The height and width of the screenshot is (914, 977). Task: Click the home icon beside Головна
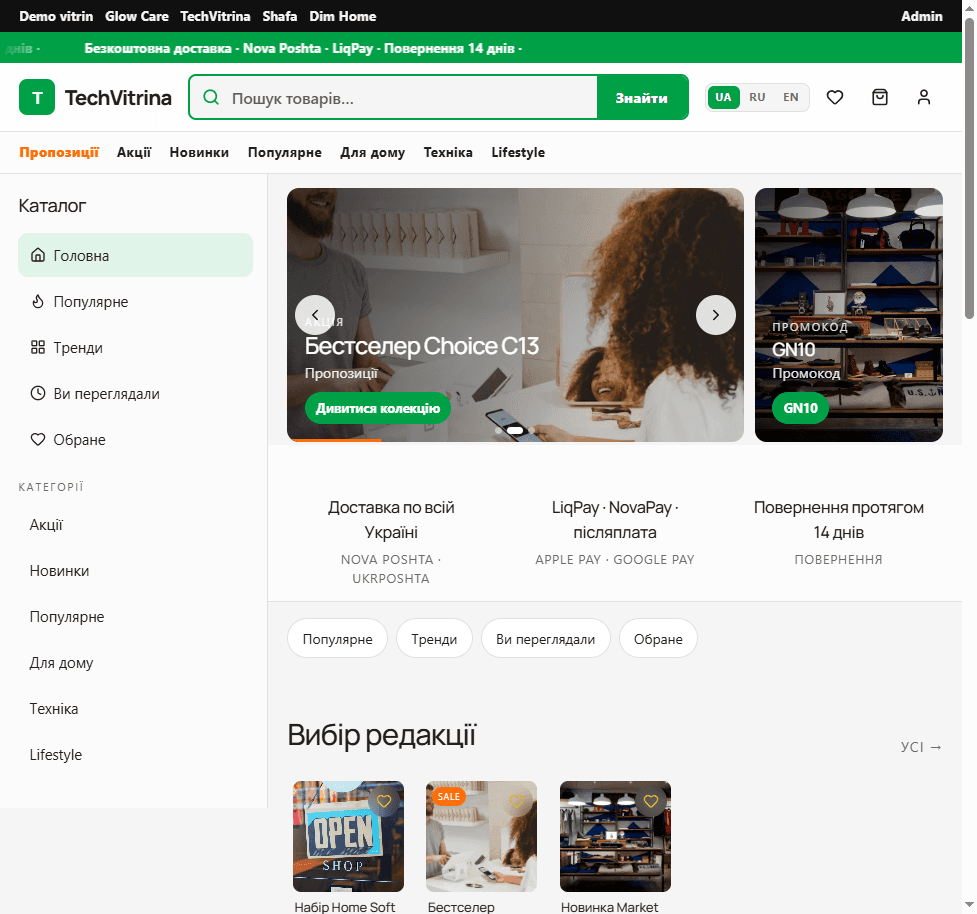(x=38, y=255)
